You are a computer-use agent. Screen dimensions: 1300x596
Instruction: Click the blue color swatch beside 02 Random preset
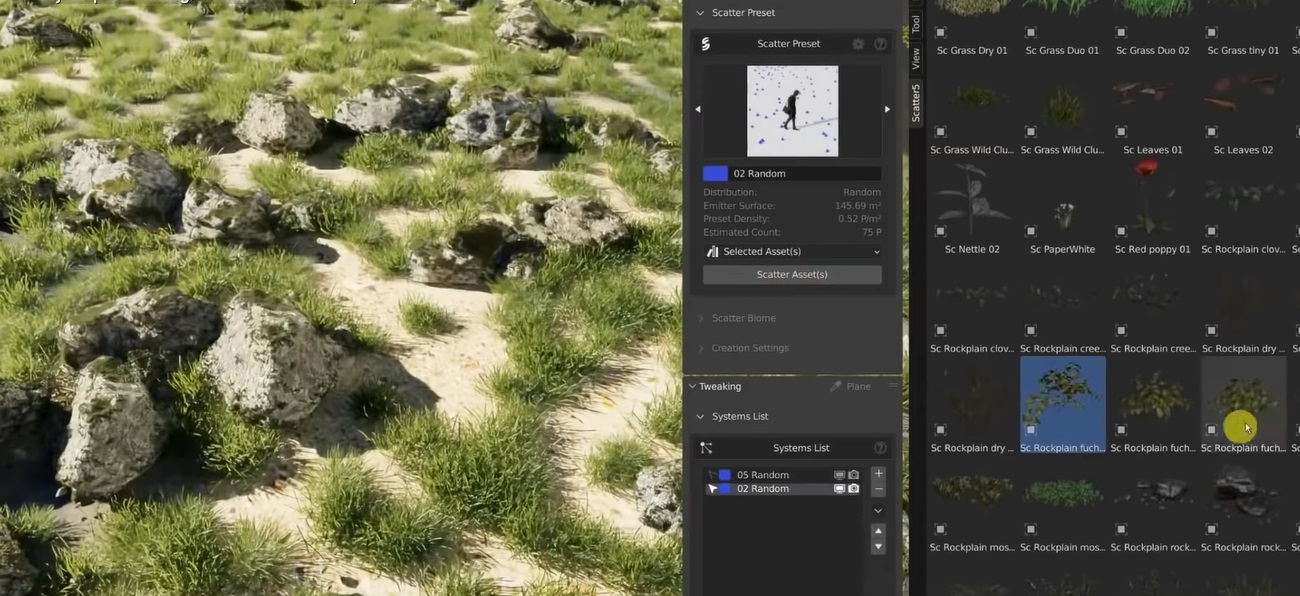715,174
